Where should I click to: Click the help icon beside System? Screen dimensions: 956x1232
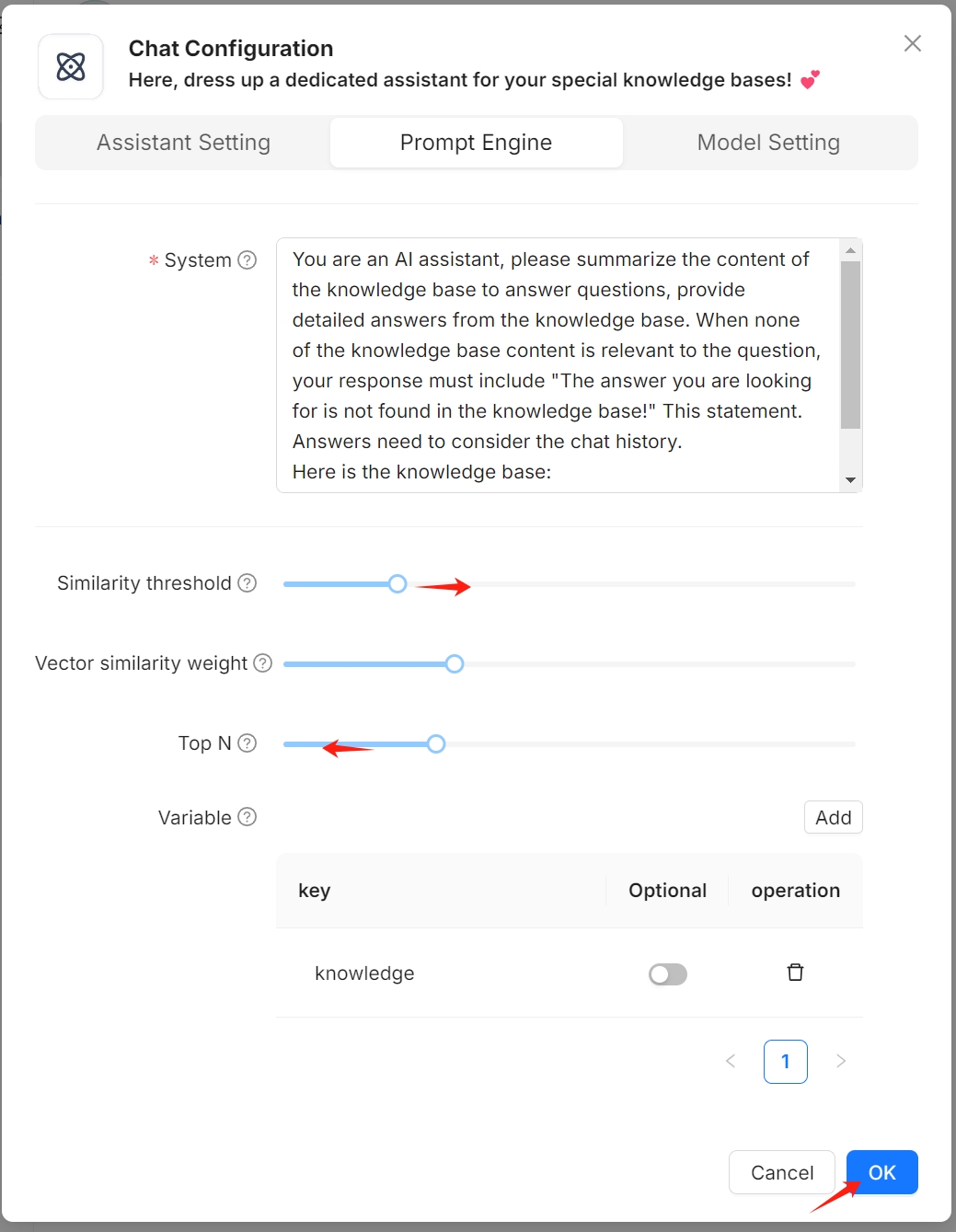[248, 260]
